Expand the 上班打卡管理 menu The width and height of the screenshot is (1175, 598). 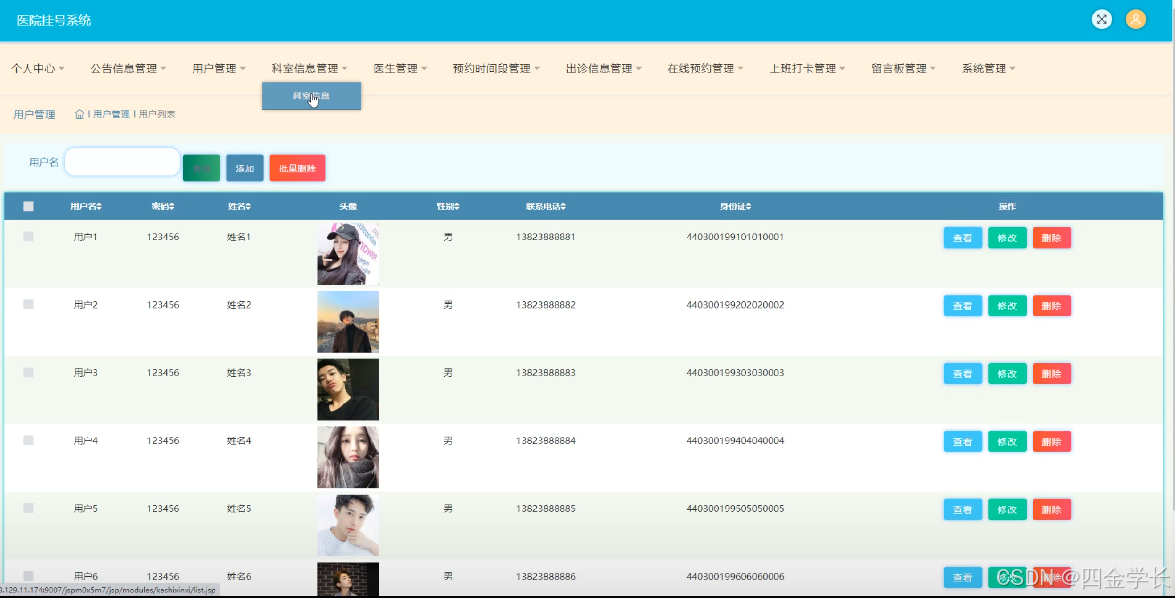pyautogui.click(x=807, y=68)
